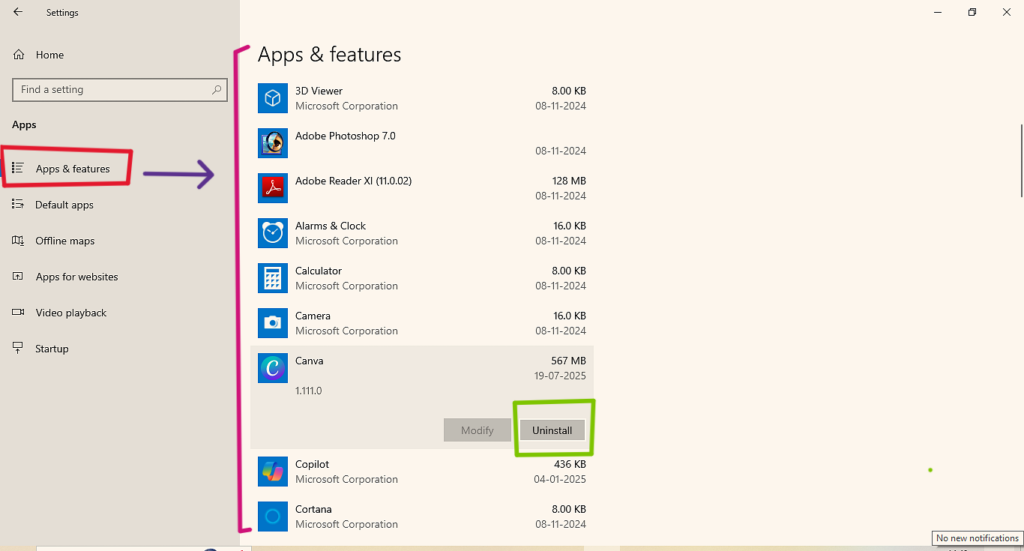This screenshot has width=1024, height=551.
Task: Select the Copilot app entry
Action: pyautogui.click(x=422, y=471)
